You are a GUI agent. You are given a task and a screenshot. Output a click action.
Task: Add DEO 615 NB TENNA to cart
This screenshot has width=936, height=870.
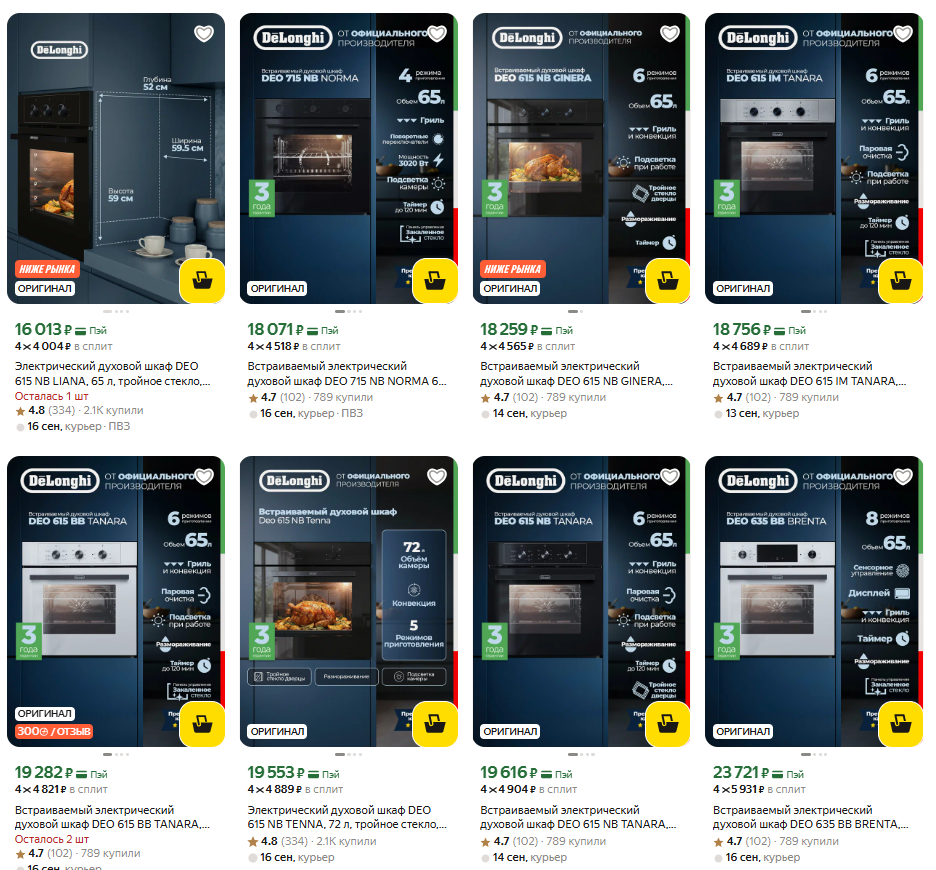(x=435, y=724)
